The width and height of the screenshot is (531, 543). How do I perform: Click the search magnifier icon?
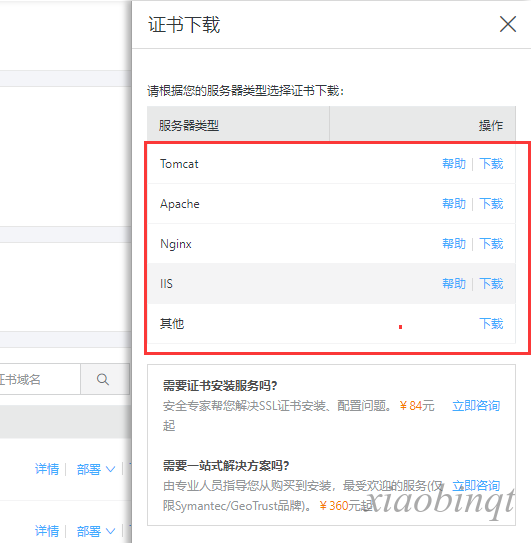pos(103,379)
